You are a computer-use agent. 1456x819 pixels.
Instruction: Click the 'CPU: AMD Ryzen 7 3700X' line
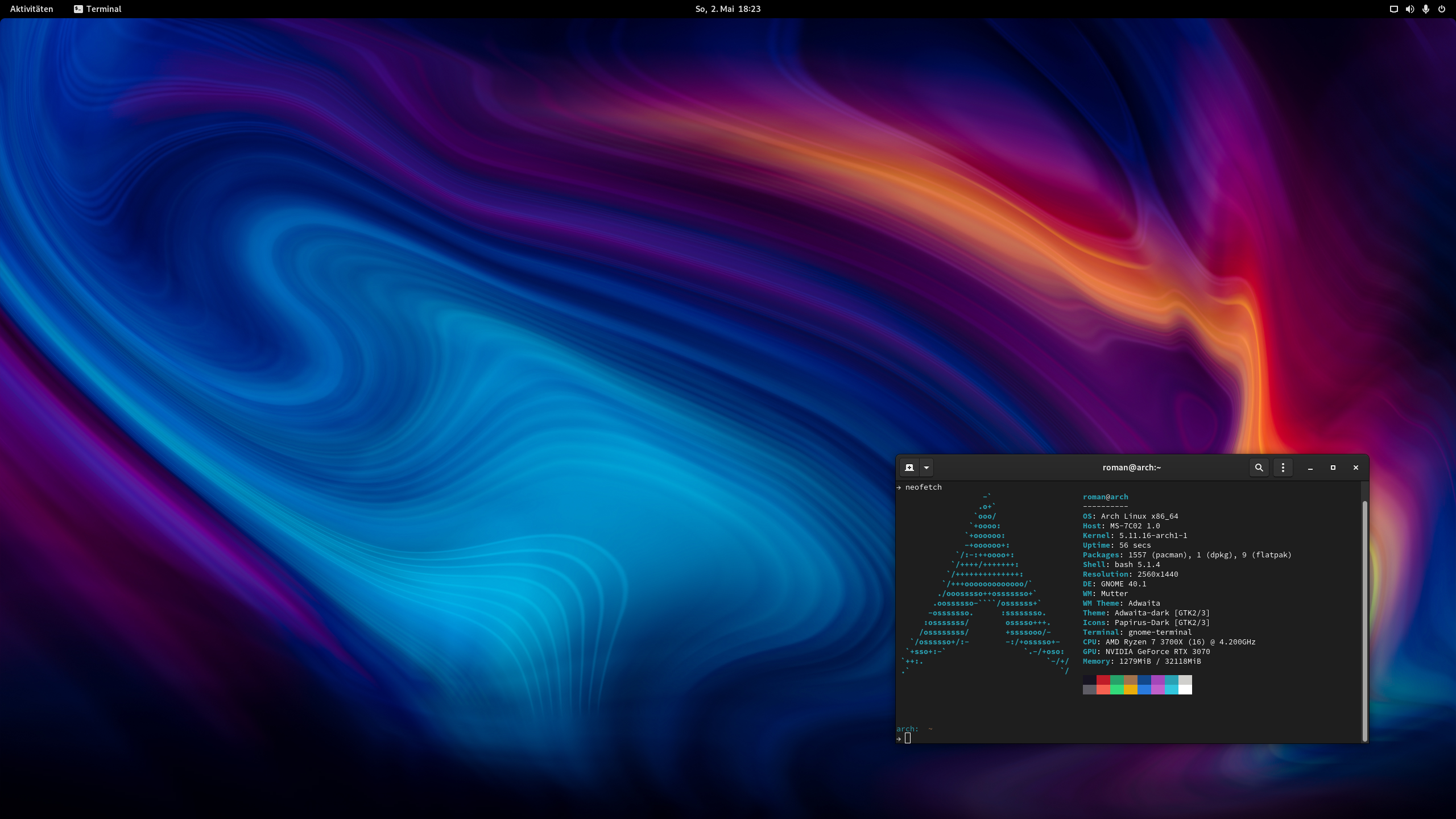(x=1169, y=642)
